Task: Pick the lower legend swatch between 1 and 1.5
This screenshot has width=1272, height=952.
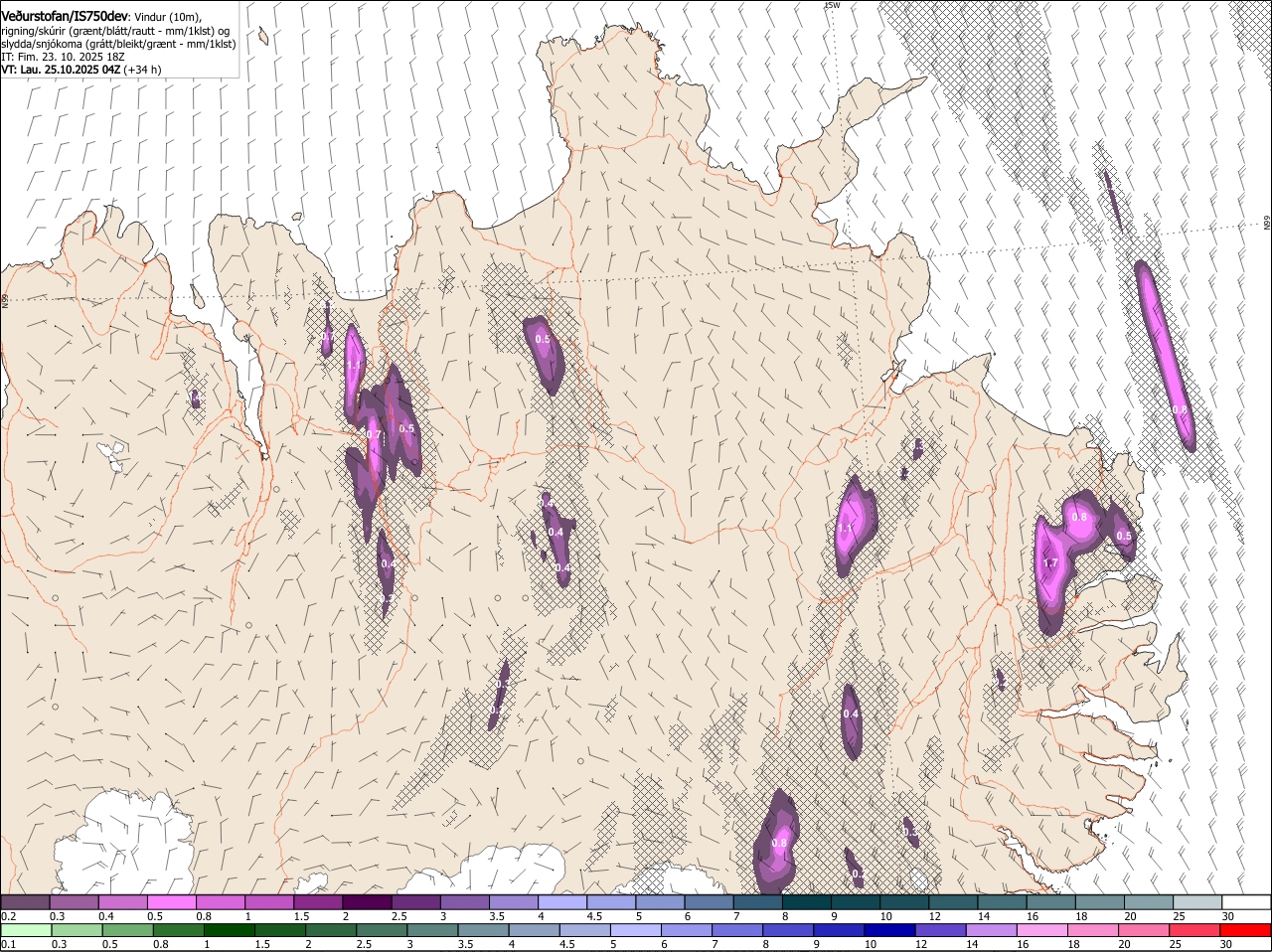Action: [x=231, y=930]
